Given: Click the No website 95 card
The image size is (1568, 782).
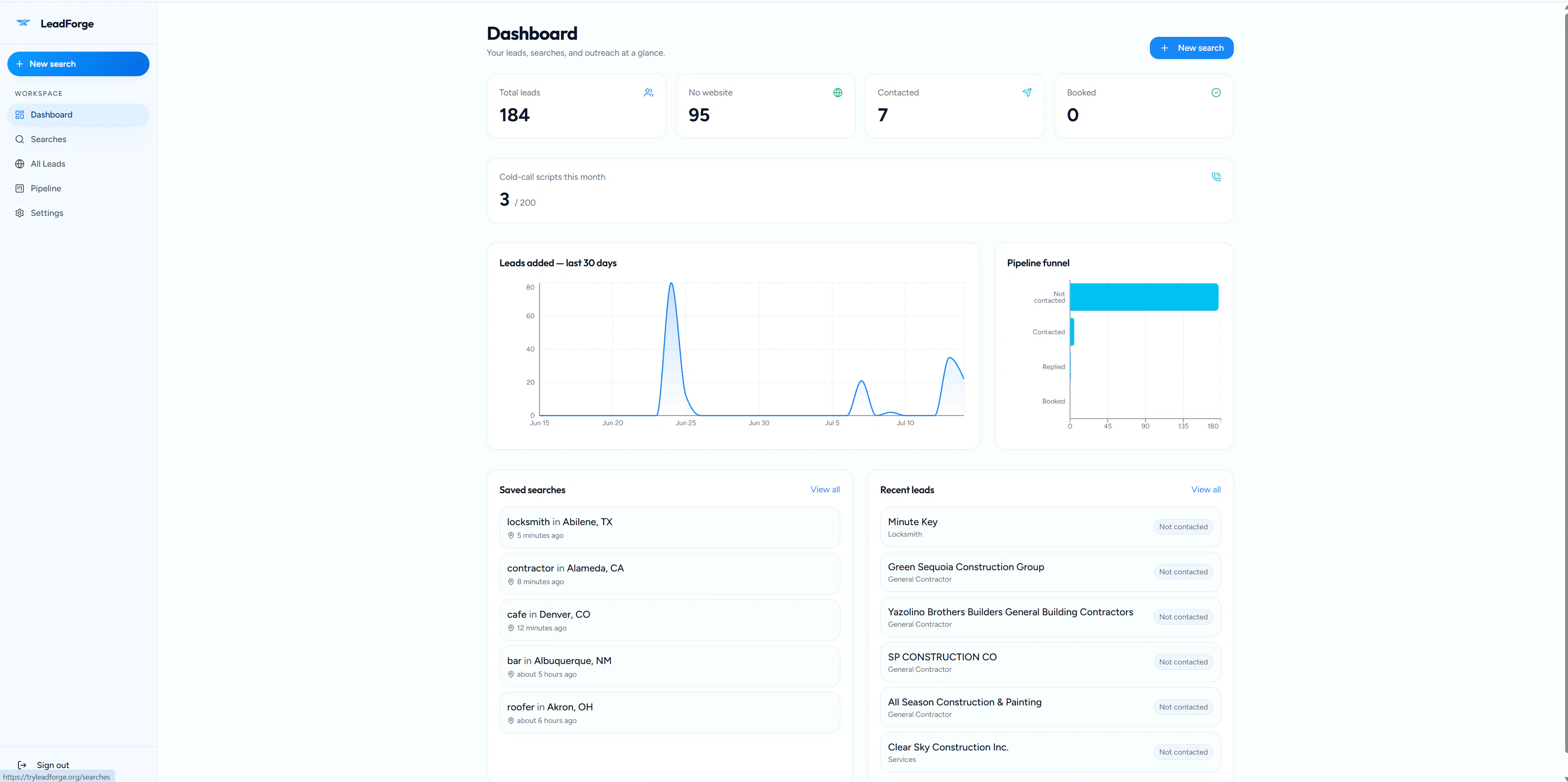Looking at the screenshot, I should pos(765,106).
